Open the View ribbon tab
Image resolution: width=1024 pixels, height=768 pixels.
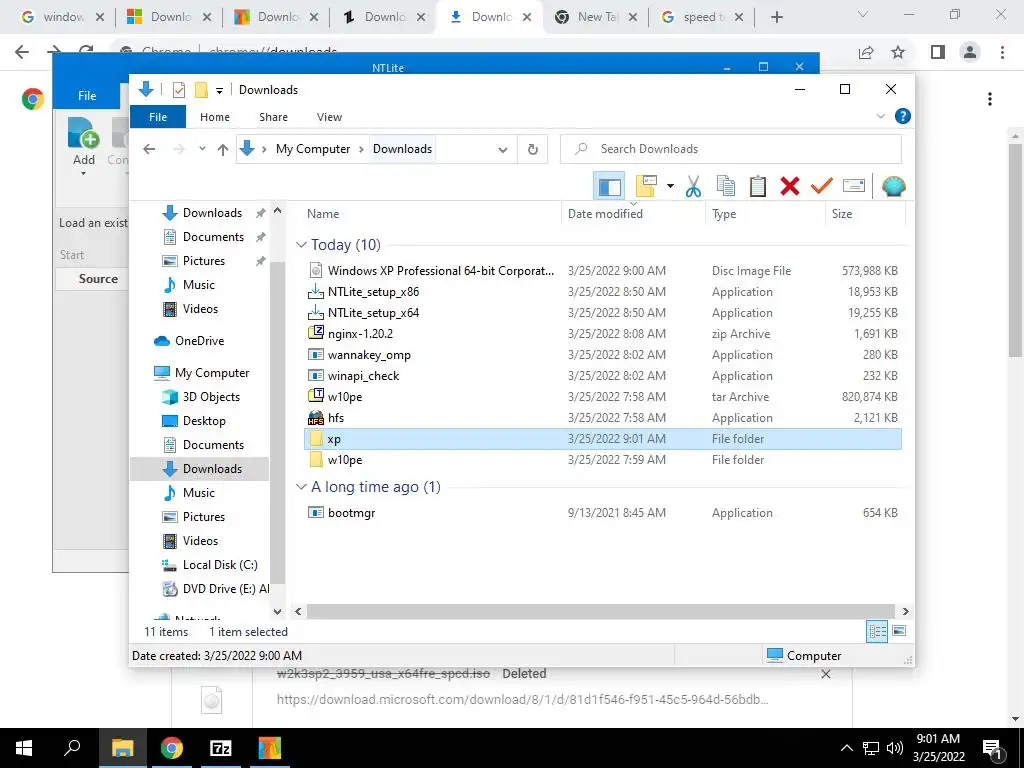click(329, 117)
